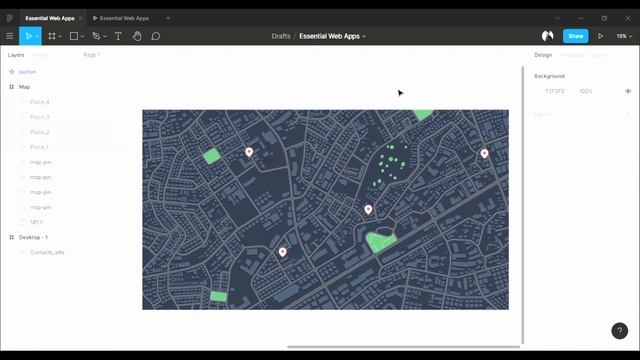Switch to the Design tab
The width and height of the screenshot is (640, 360).
click(543, 55)
